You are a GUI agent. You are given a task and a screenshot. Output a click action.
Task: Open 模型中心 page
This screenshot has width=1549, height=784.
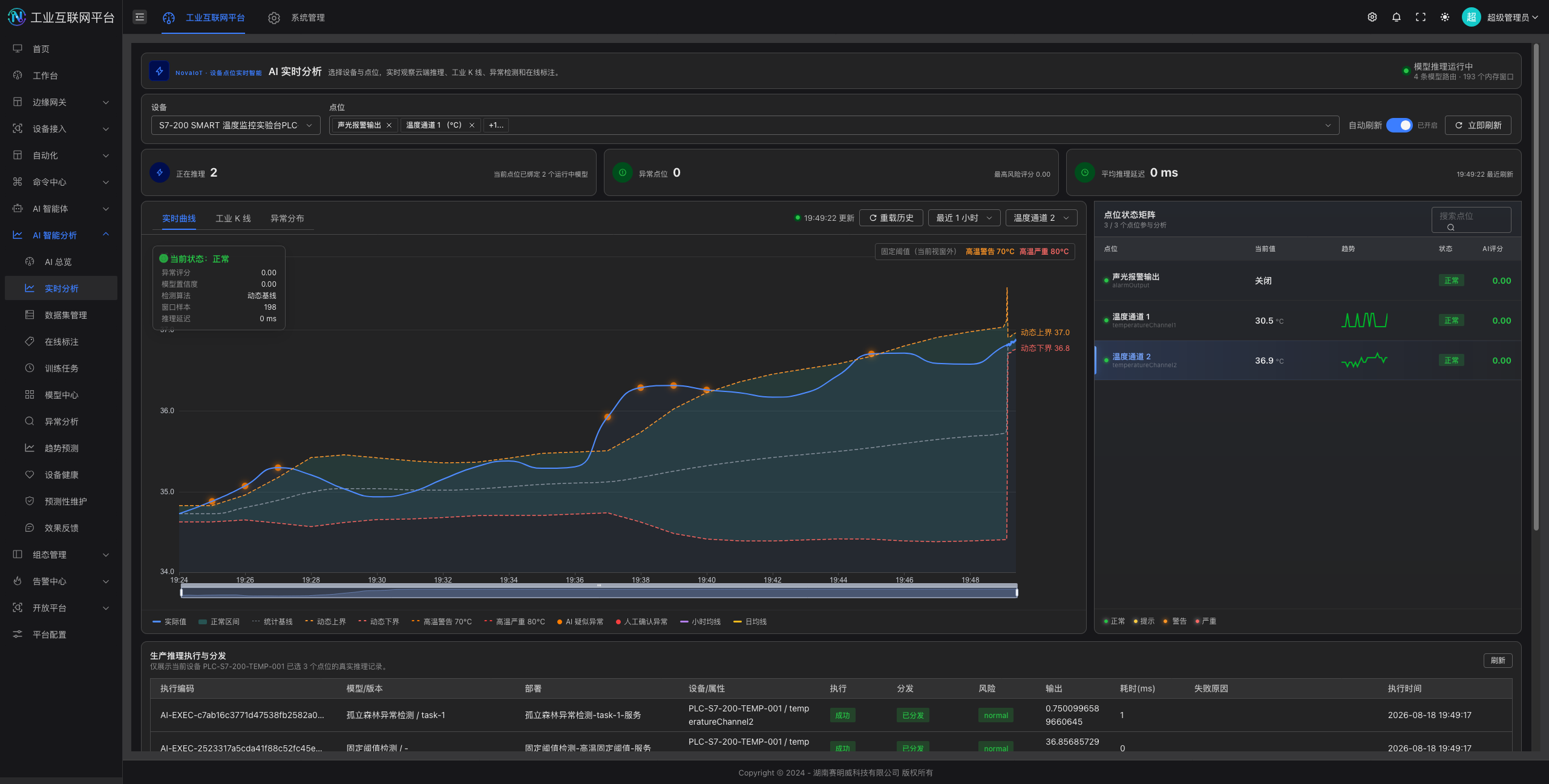coord(61,394)
